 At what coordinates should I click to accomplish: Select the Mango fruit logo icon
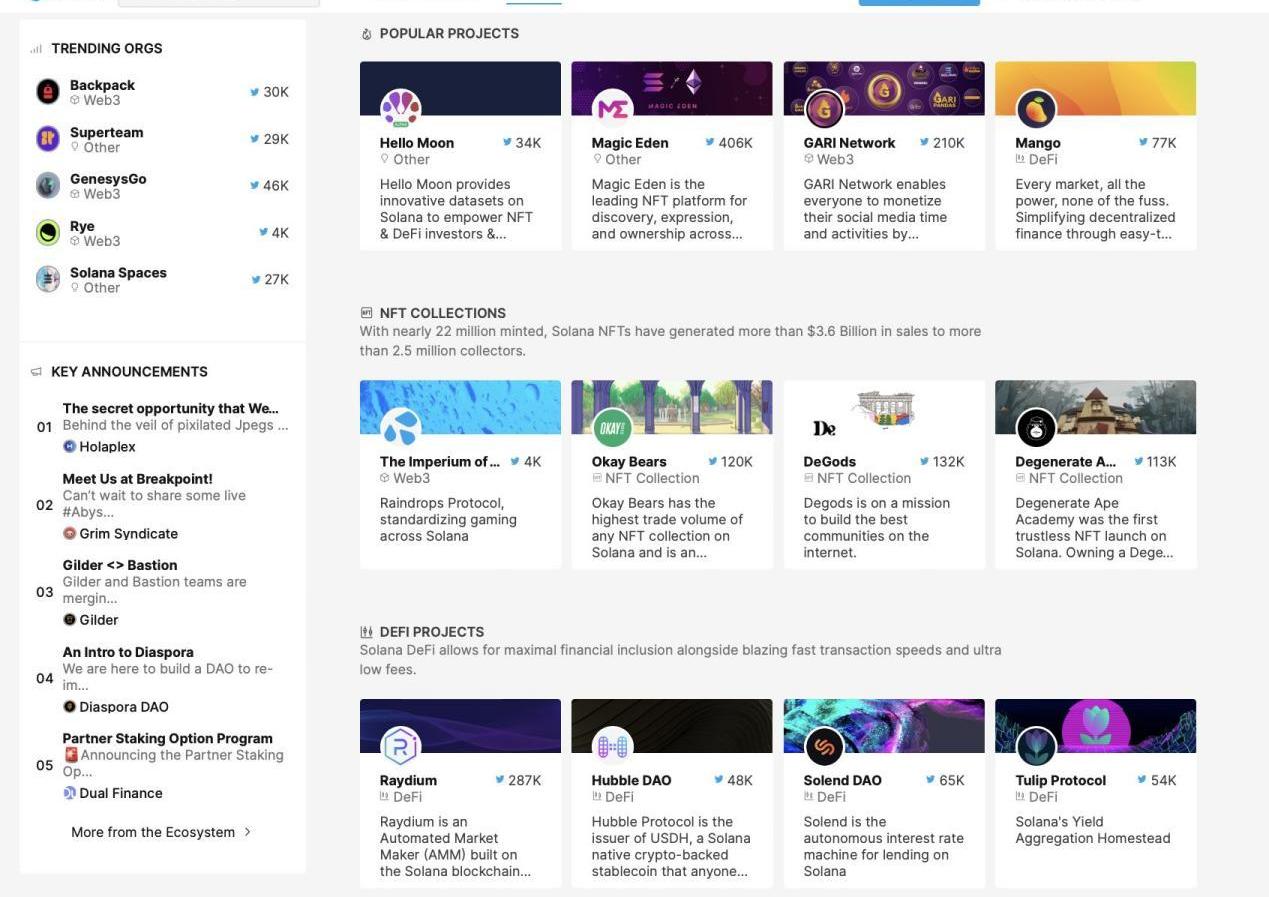click(1036, 110)
